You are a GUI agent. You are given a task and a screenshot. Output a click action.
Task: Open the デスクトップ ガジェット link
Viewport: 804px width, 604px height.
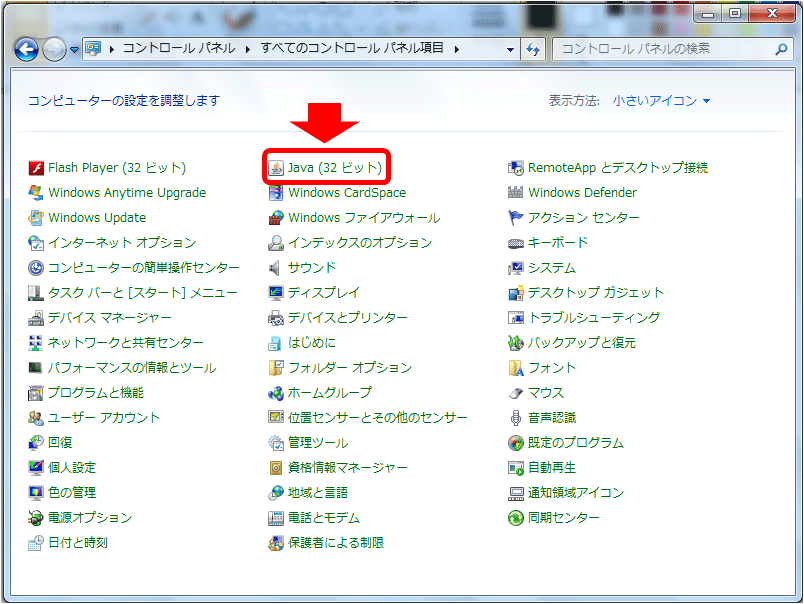tap(596, 293)
